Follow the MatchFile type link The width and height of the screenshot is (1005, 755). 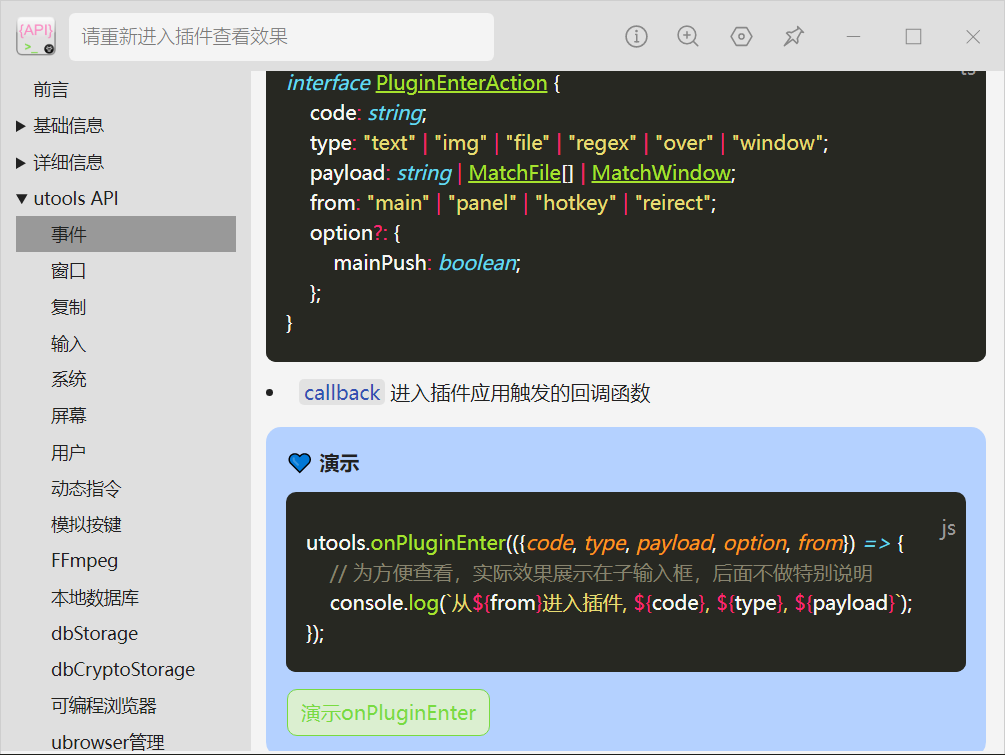[515, 173]
